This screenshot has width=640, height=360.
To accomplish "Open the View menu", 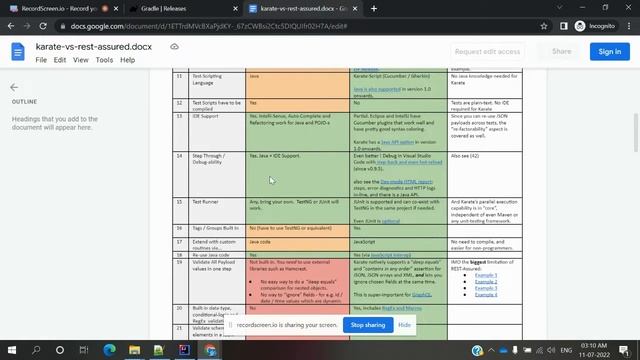I will pyautogui.click(x=81, y=60).
